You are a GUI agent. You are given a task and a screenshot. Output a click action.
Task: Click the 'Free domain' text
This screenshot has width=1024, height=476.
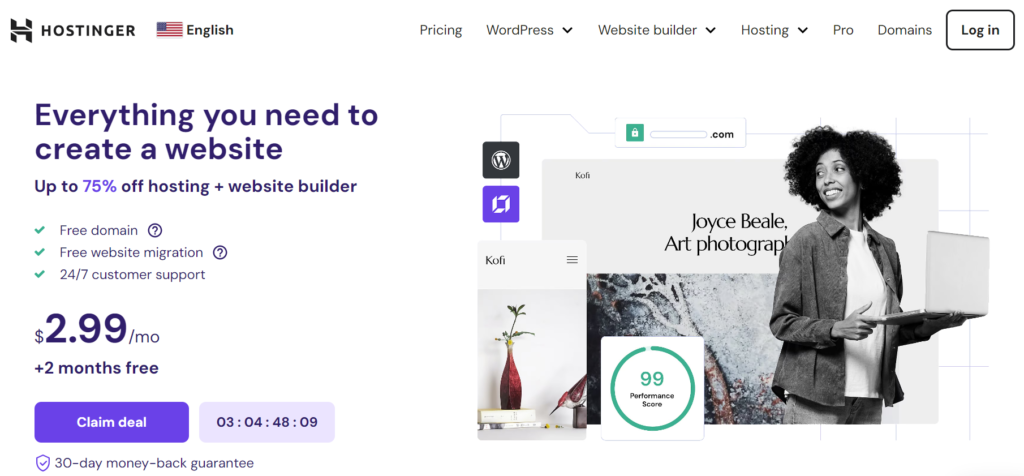[99, 230]
